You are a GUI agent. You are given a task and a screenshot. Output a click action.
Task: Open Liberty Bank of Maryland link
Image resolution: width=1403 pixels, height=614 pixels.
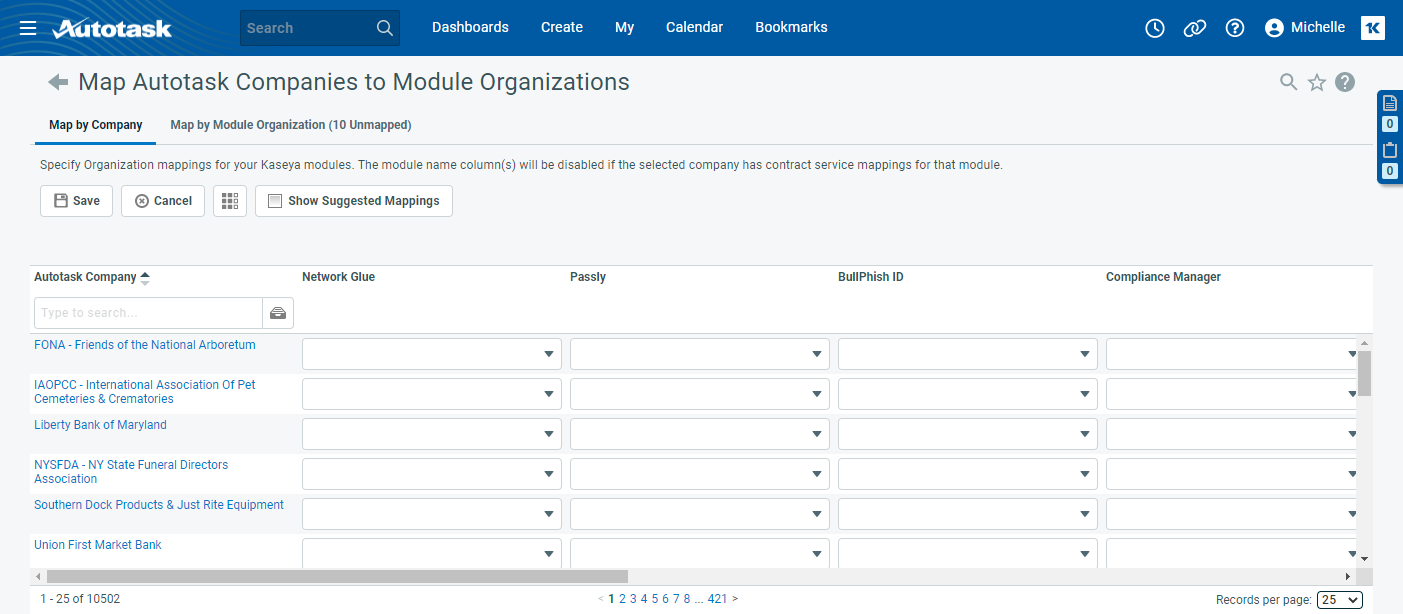100,425
